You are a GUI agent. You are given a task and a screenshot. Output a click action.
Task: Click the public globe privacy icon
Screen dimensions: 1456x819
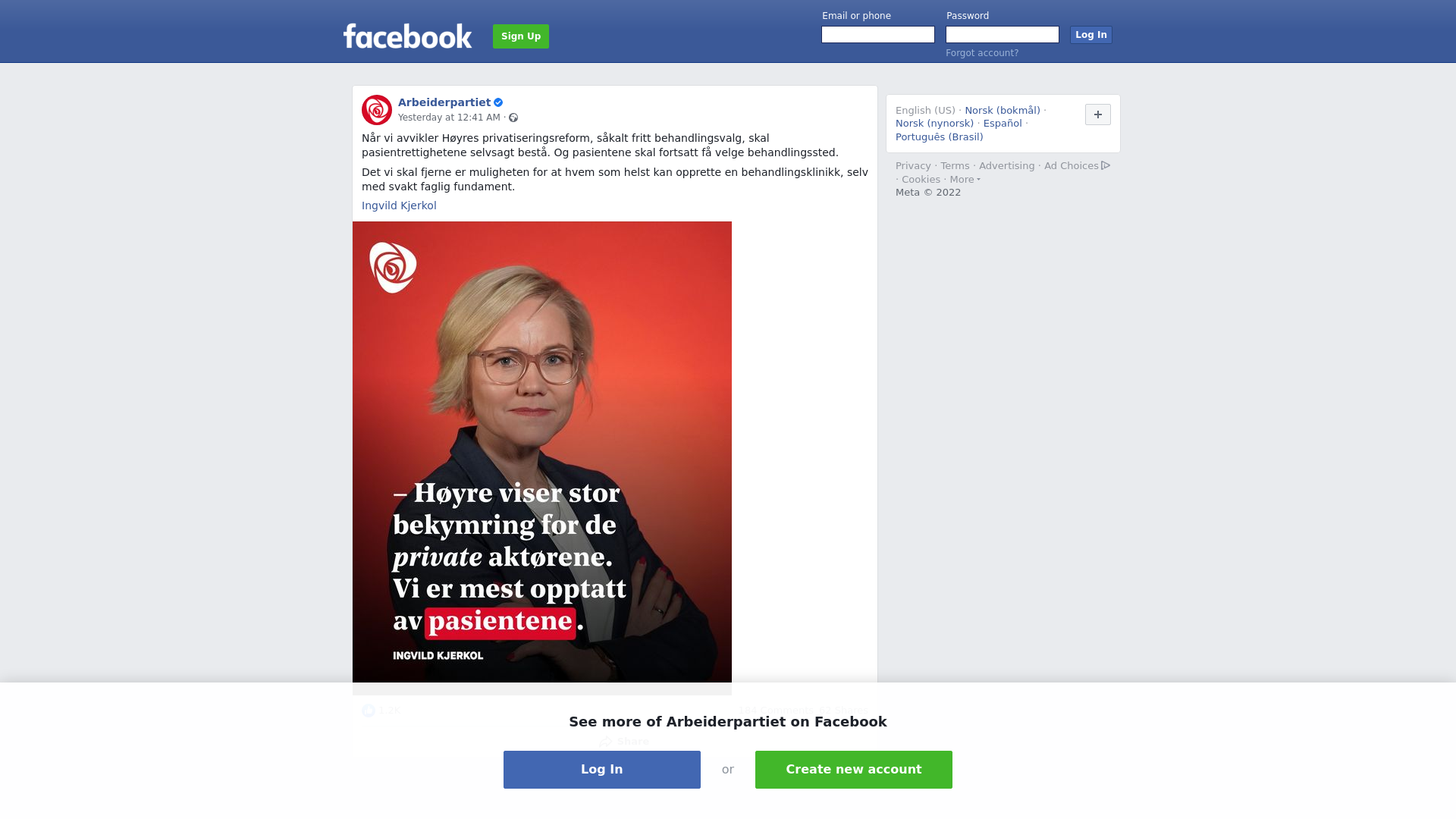513,118
